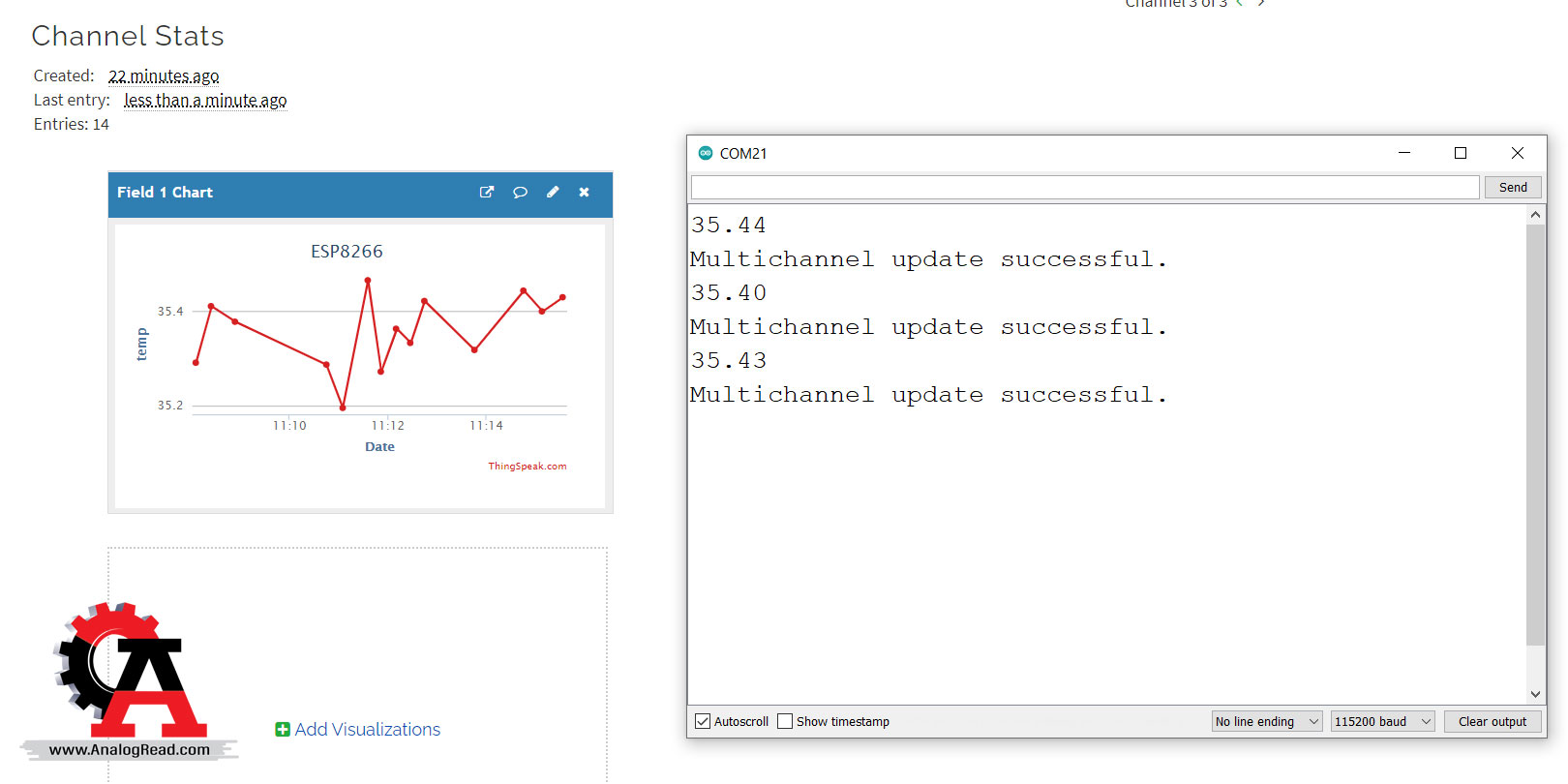Click the serial monitor vertical scrollbar thumb
This screenshot has height=784, width=1568.
tap(1535, 435)
